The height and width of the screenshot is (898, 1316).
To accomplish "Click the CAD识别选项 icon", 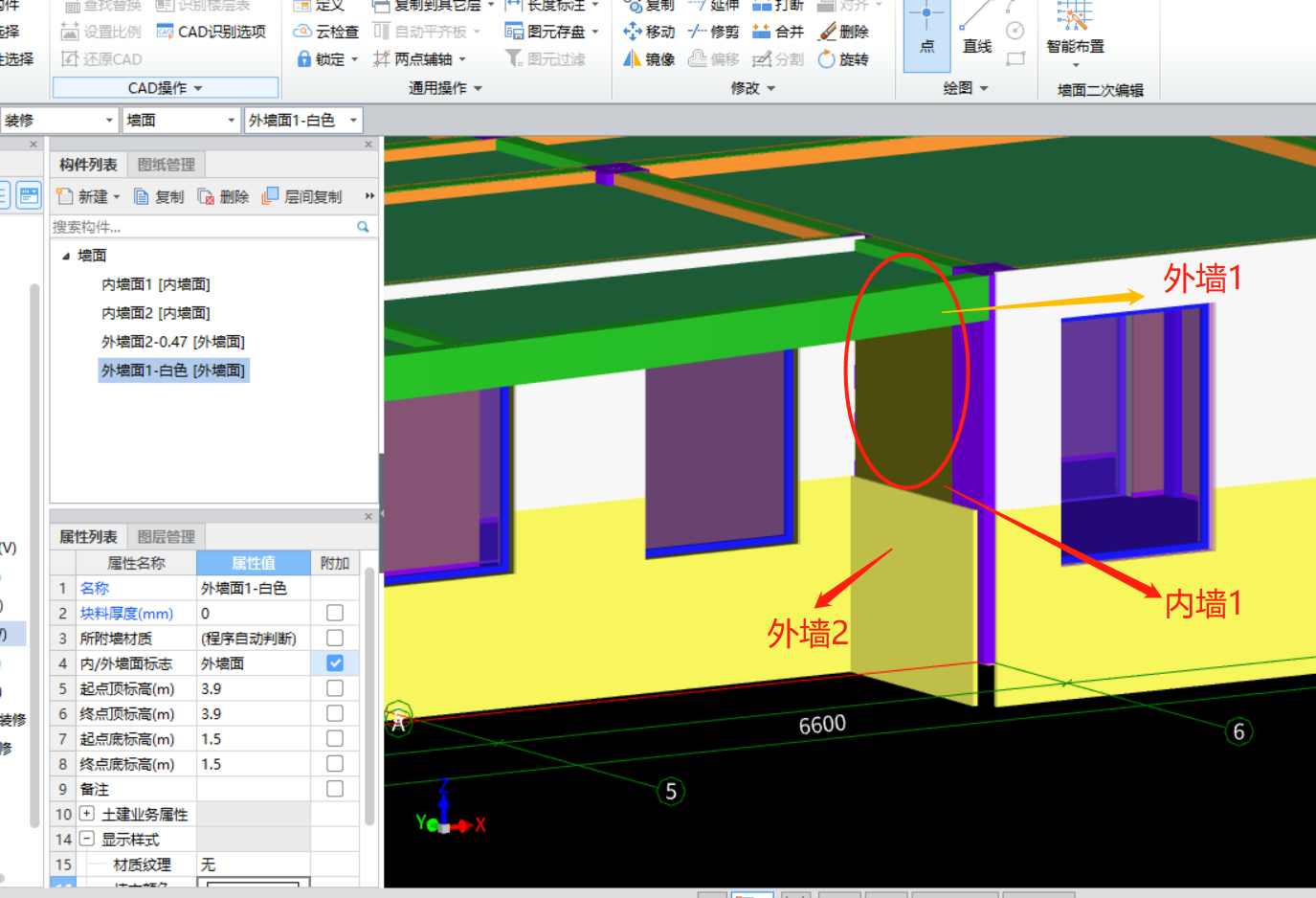I will pyautogui.click(x=165, y=32).
